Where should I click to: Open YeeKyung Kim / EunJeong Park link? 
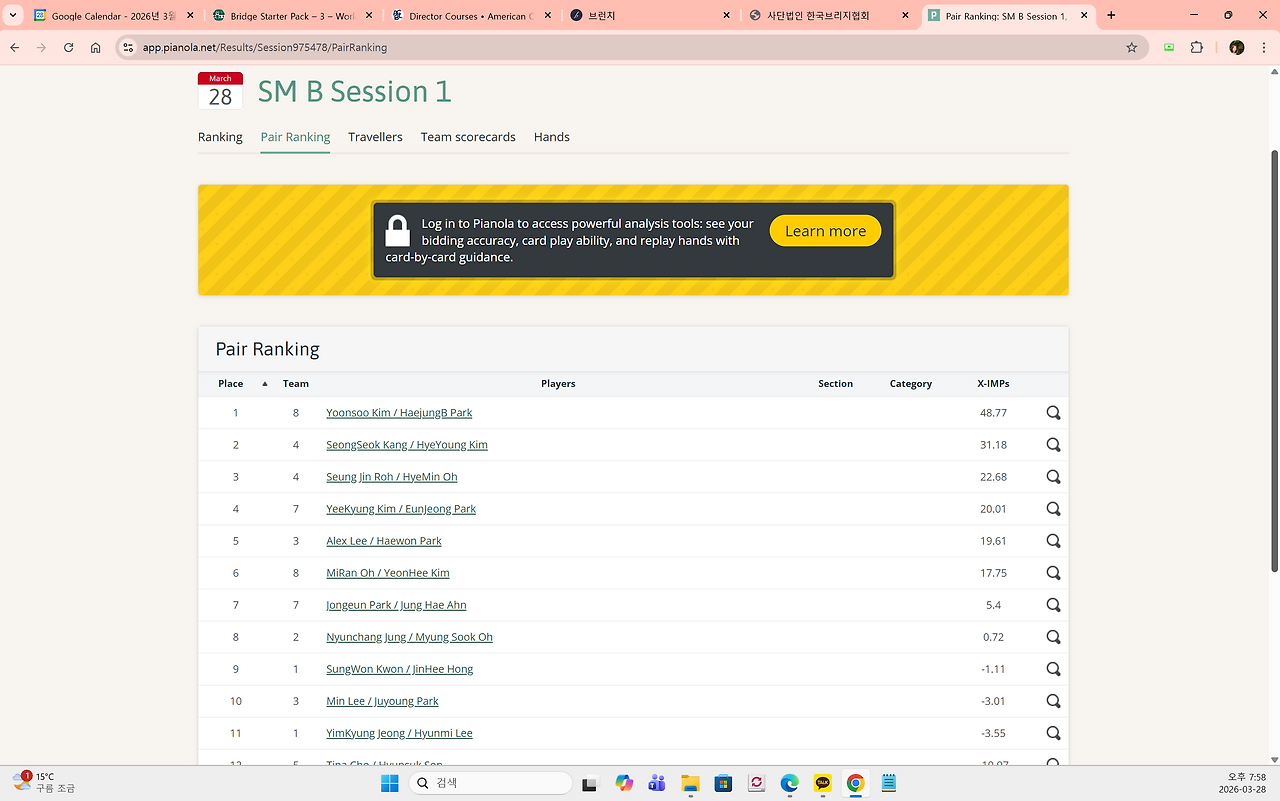point(401,509)
